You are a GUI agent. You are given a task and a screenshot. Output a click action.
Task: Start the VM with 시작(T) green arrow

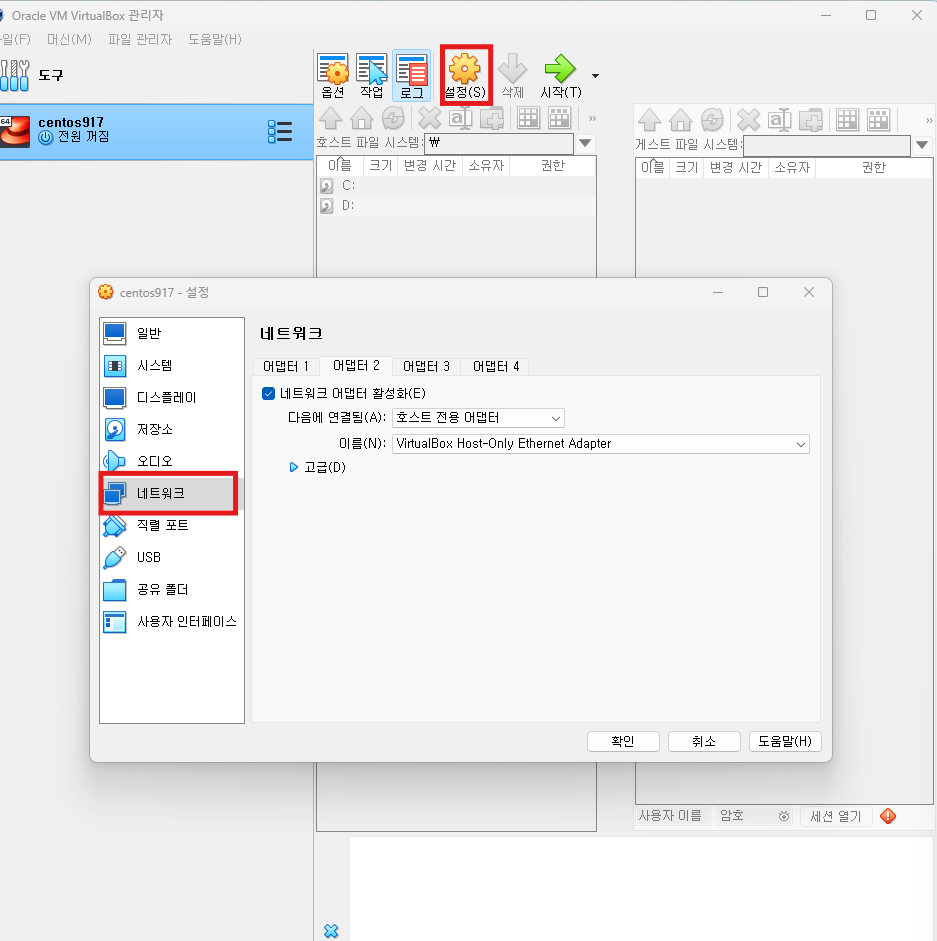coord(561,76)
